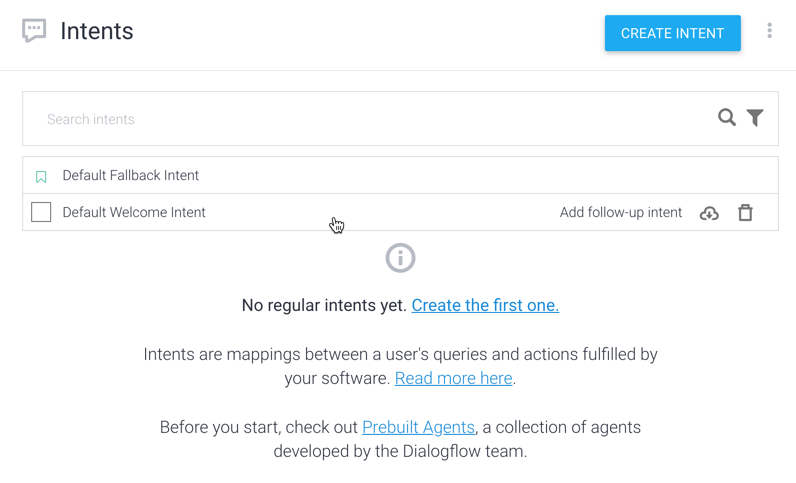
Task: Click the Dialogflow team description text
Action: [400, 451]
